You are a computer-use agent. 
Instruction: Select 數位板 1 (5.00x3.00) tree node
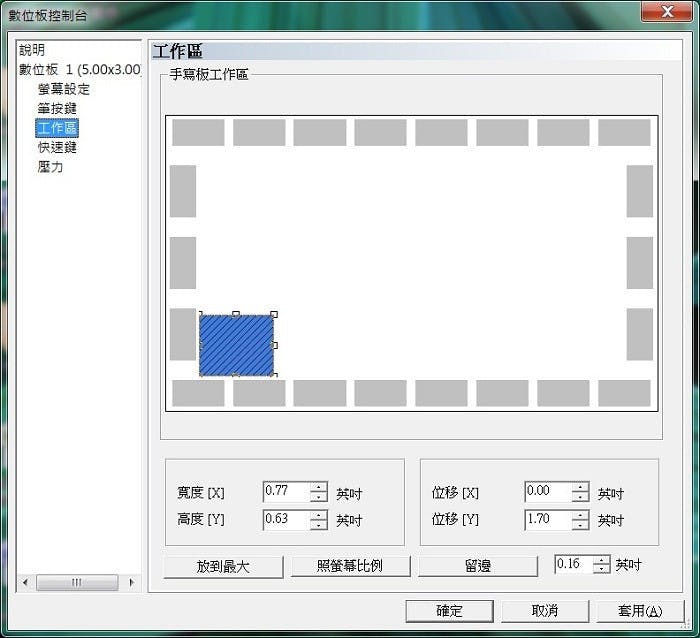coord(80,70)
